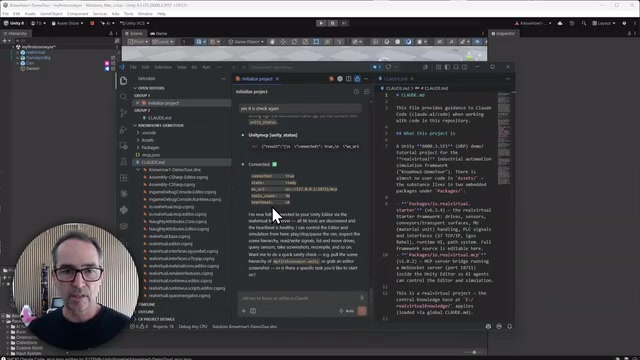Select the Unity Rotate tool in Scene toolbar
The height and width of the screenshot is (360, 640).
(x=294, y=42)
